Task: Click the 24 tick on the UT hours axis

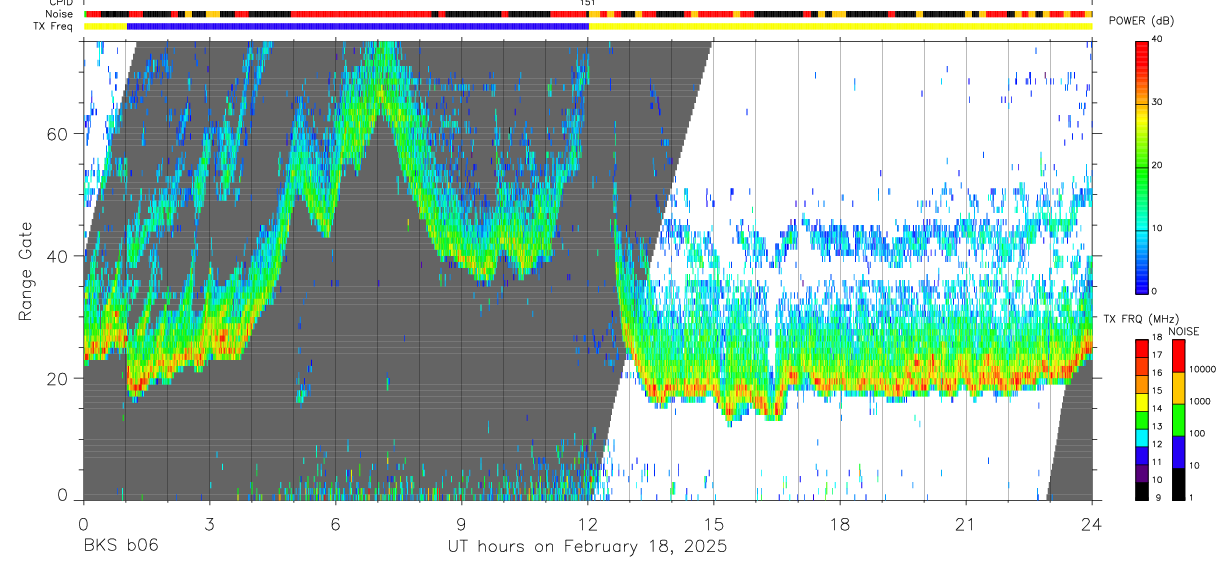Action: point(1092,523)
